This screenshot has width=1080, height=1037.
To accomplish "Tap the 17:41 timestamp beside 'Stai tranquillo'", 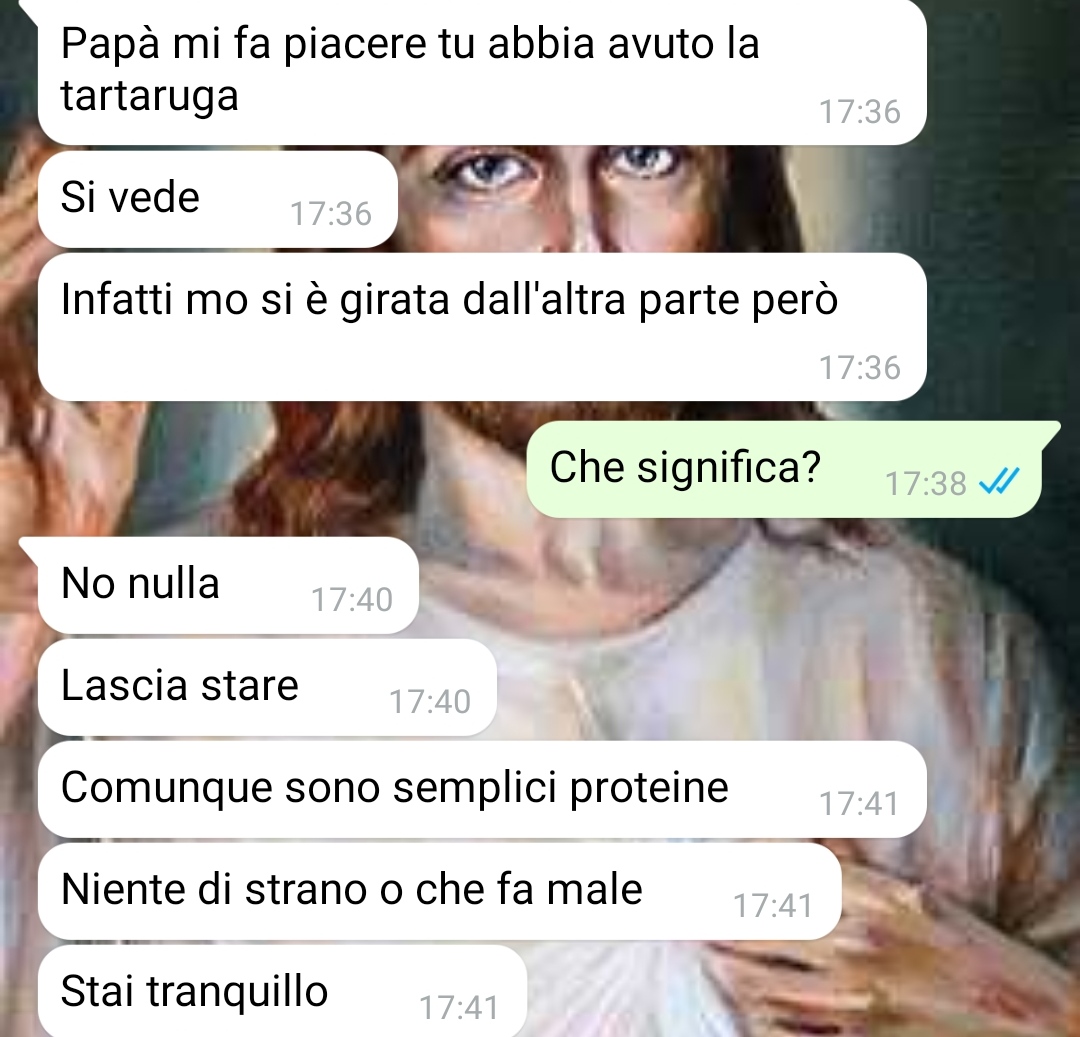I will click(459, 1007).
